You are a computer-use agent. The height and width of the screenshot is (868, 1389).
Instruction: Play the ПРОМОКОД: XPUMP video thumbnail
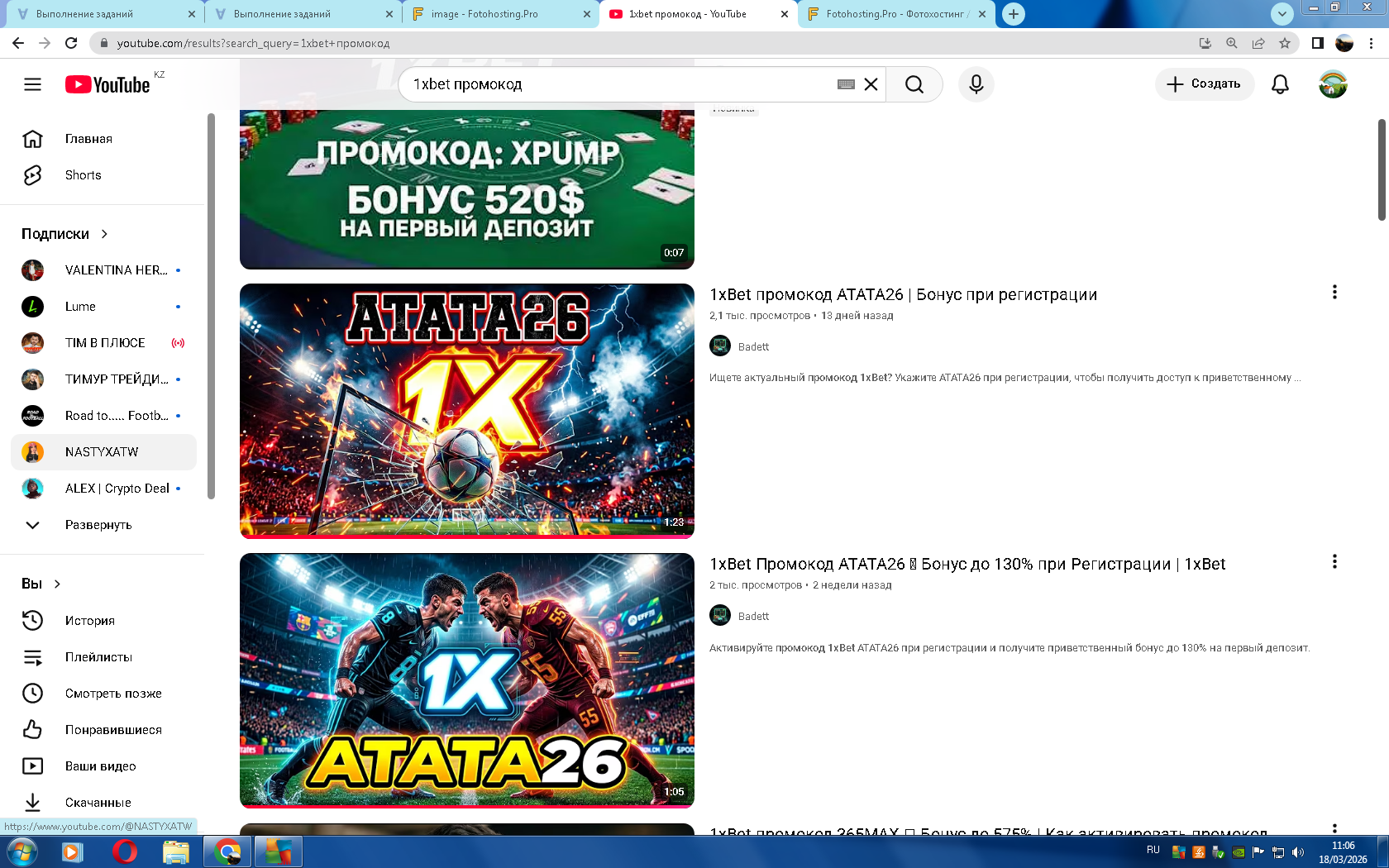(x=467, y=189)
